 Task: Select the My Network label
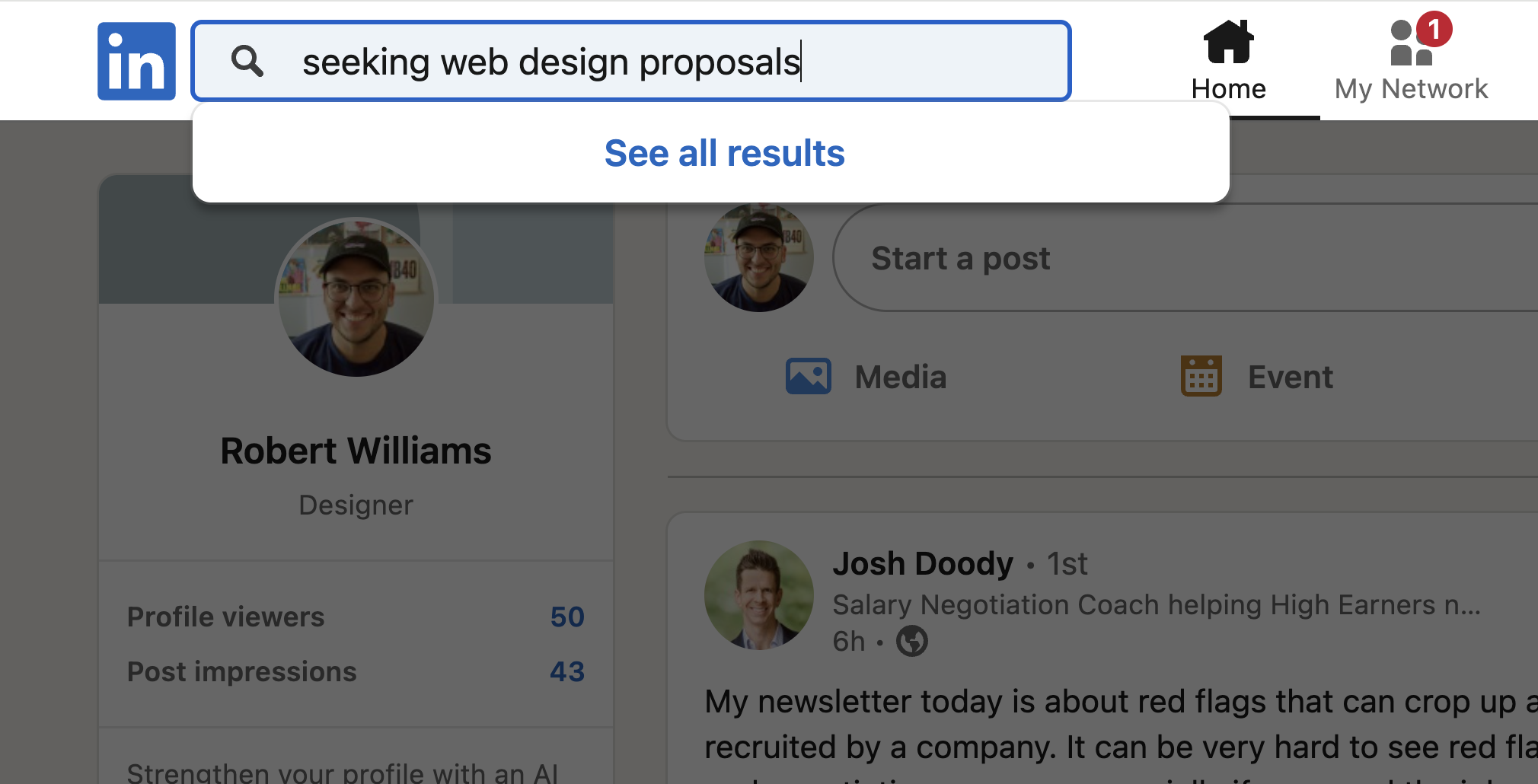[x=1410, y=89]
